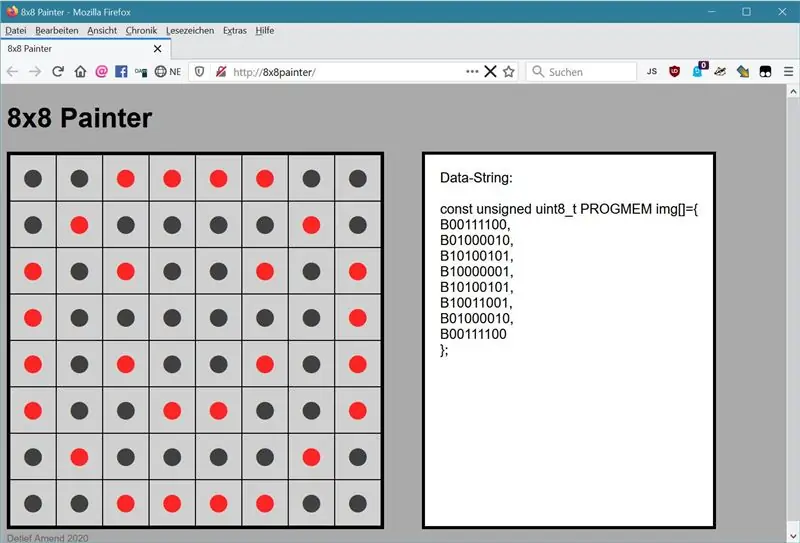
Task: Stop loading with the X icon
Action: [490, 71]
